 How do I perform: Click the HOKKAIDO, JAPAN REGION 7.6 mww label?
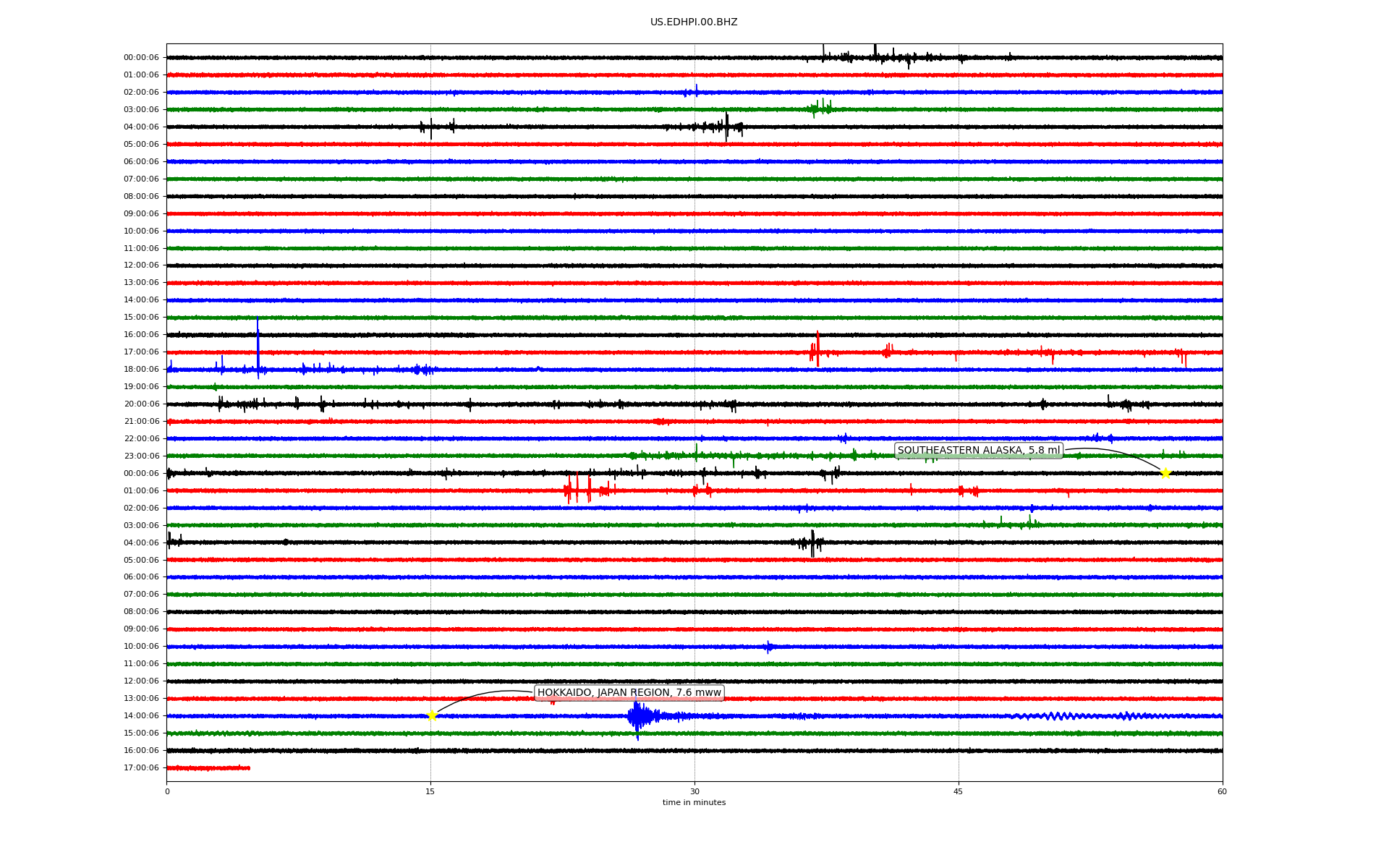[x=629, y=692]
